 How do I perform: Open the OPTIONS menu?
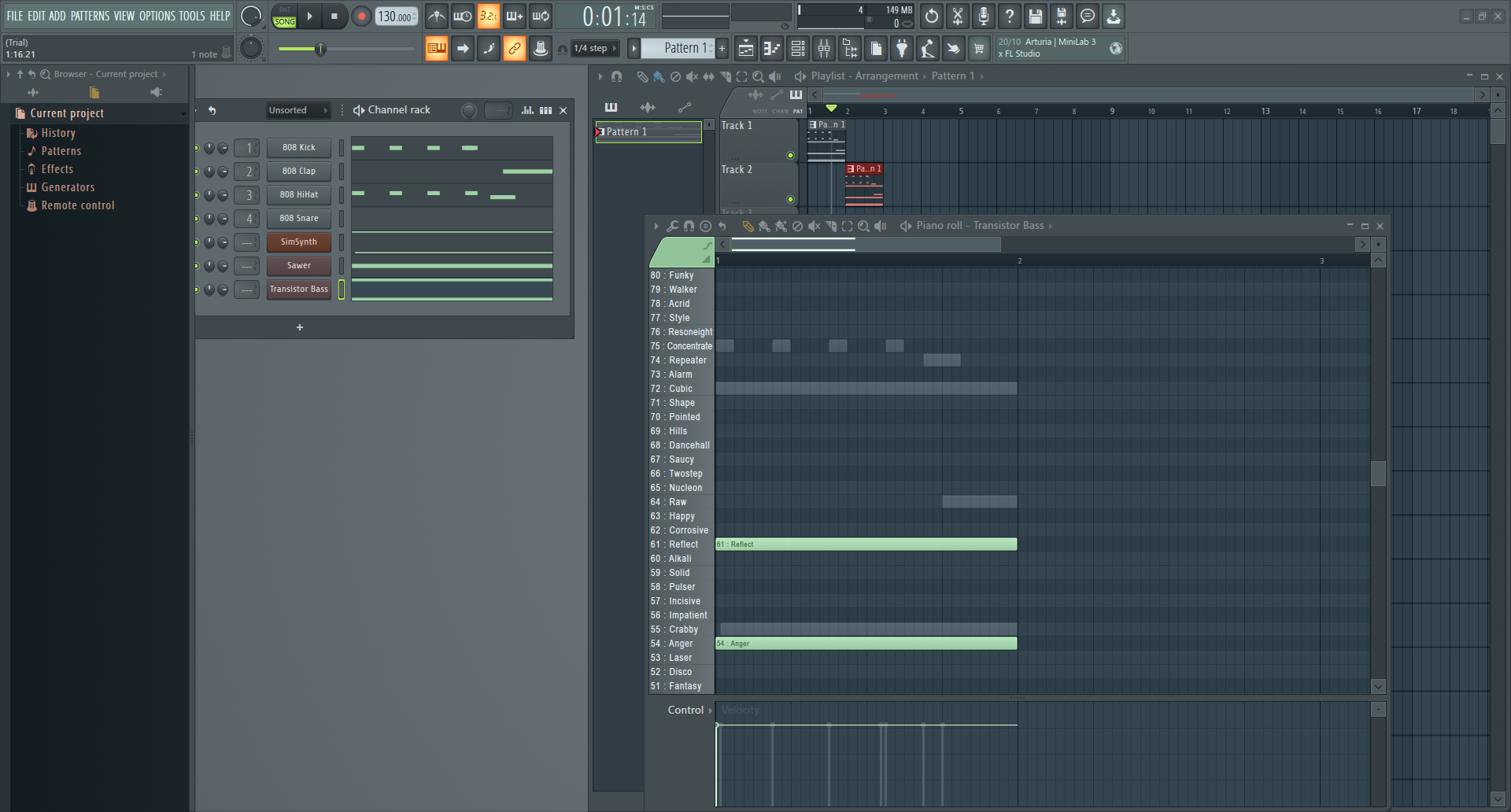click(157, 16)
